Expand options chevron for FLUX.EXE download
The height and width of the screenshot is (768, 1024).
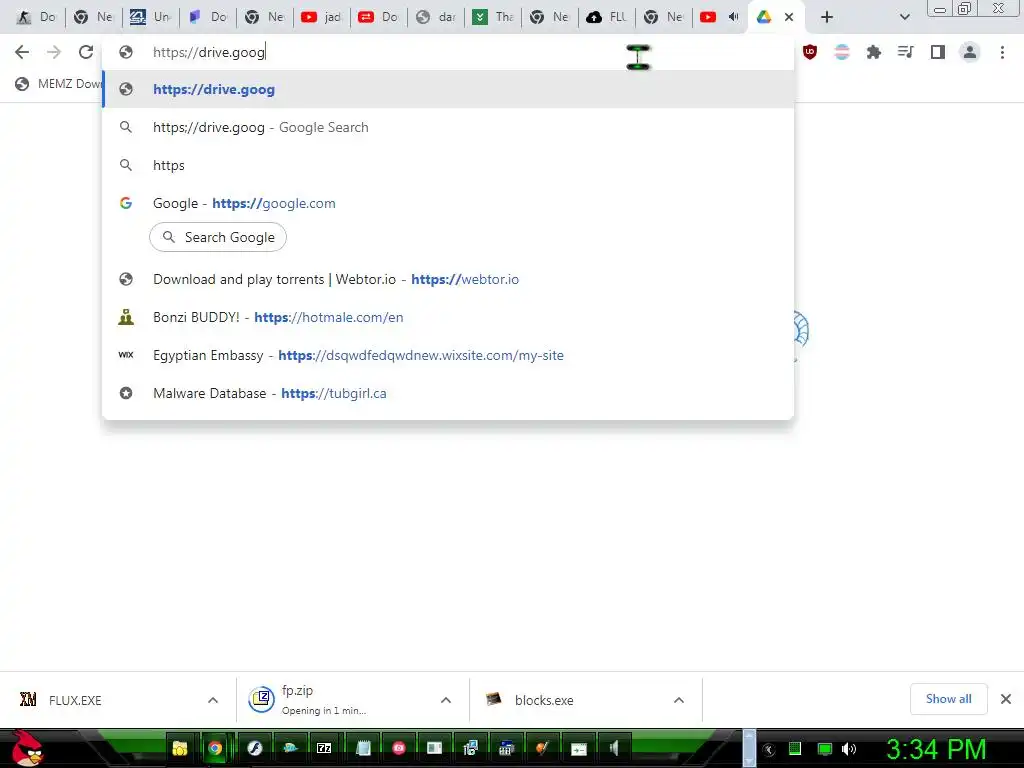pyautogui.click(x=213, y=700)
